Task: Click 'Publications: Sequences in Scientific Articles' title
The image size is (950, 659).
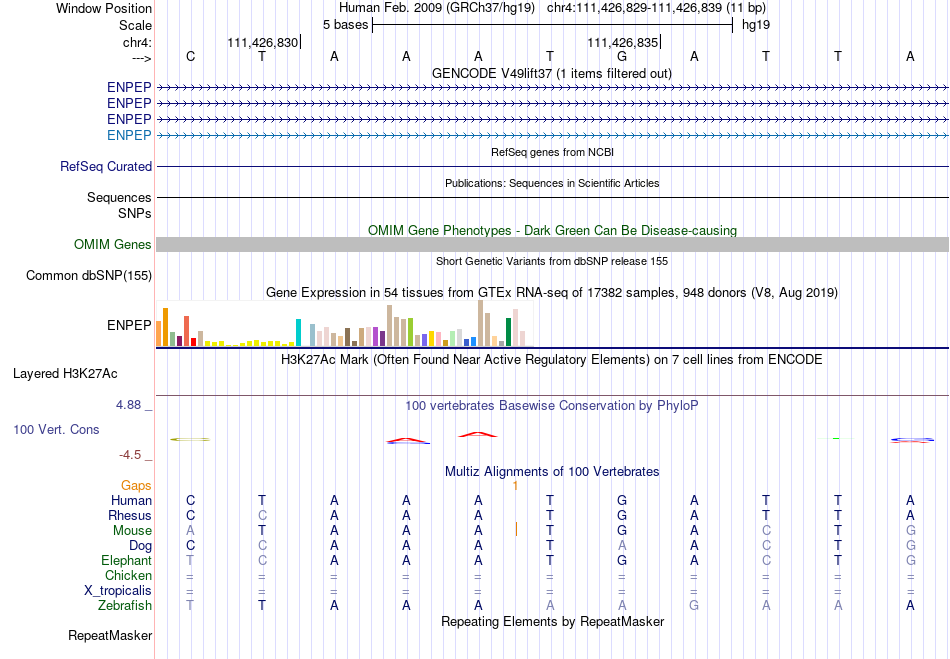Action: pyautogui.click(x=552, y=183)
